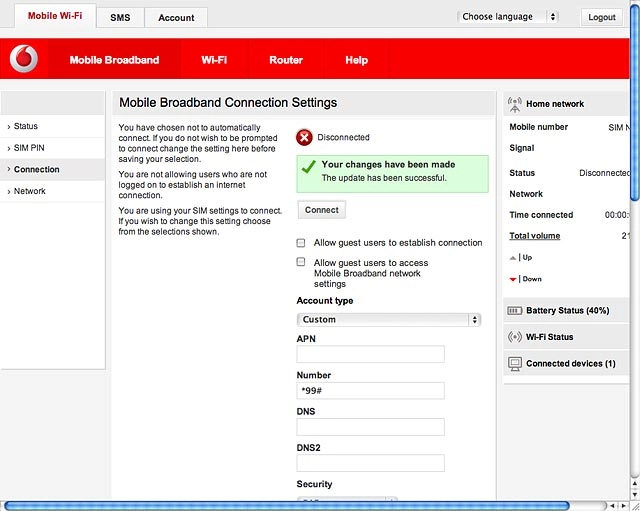Tick guest access to network settings checkbox
The height and width of the screenshot is (511, 640).
click(301, 262)
